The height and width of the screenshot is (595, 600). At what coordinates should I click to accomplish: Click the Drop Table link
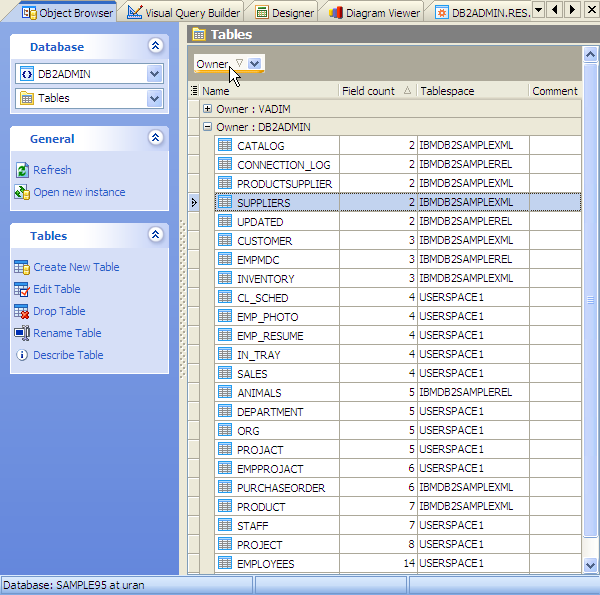(x=59, y=311)
